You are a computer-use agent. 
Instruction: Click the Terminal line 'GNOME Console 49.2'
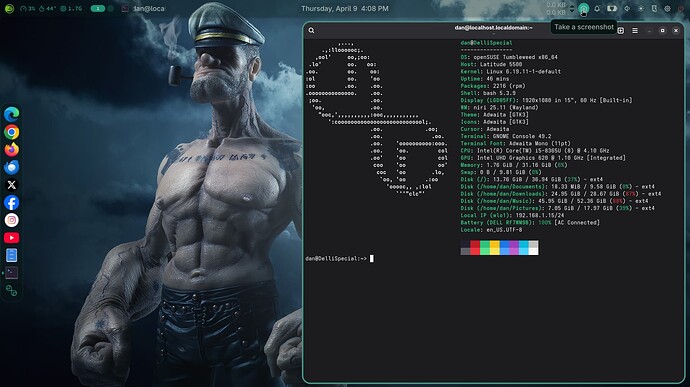pyautogui.click(x=506, y=136)
